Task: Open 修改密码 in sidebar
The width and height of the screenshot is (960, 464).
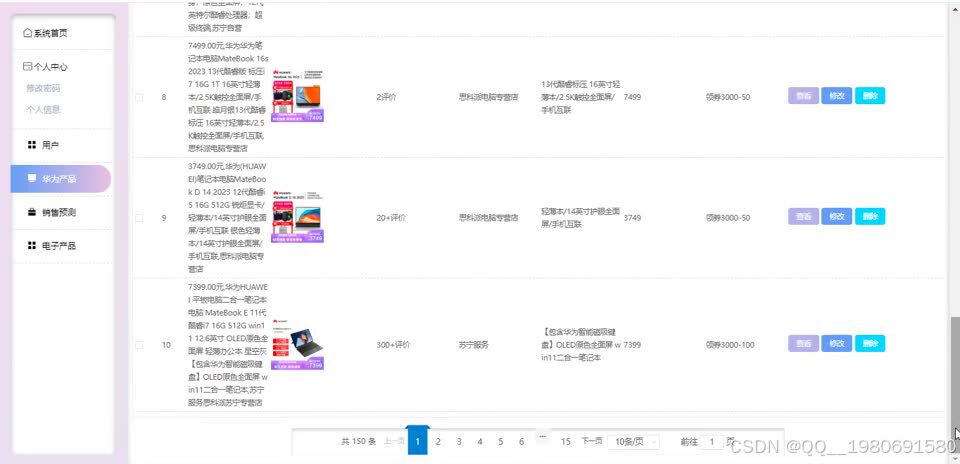Action: [43, 88]
